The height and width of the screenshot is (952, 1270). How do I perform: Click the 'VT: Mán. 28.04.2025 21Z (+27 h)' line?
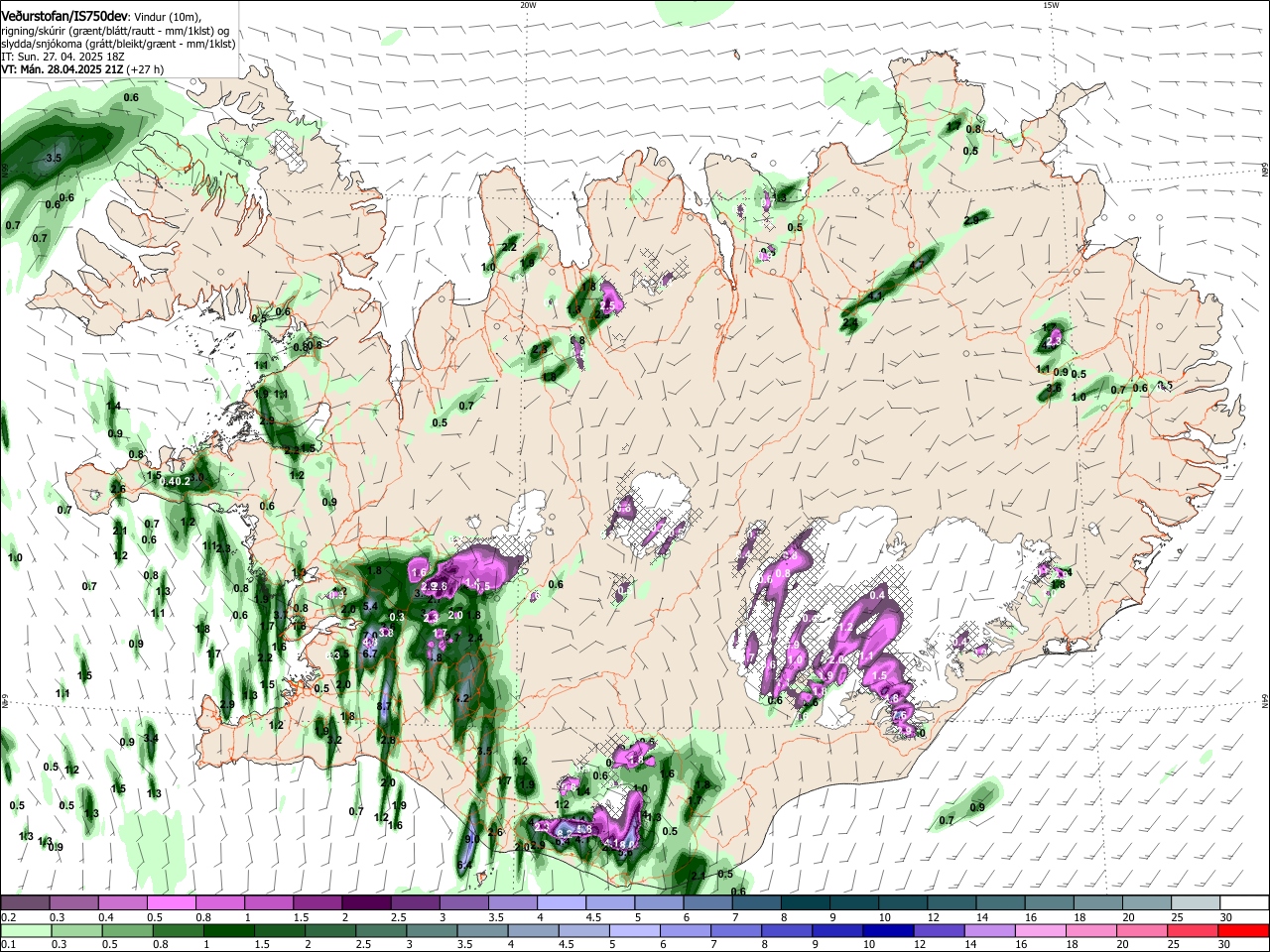(x=82, y=69)
